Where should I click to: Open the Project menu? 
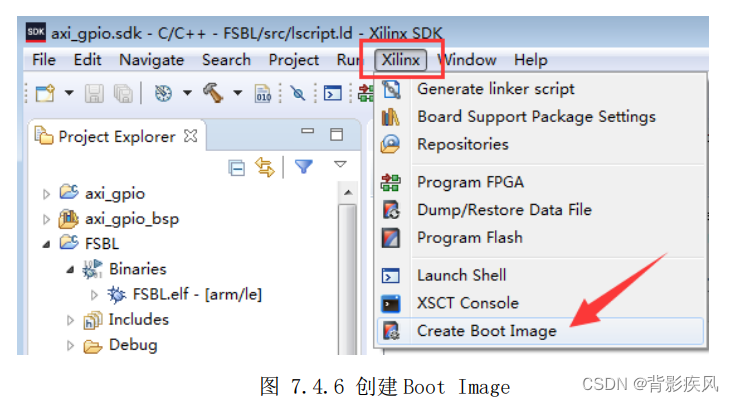294,60
